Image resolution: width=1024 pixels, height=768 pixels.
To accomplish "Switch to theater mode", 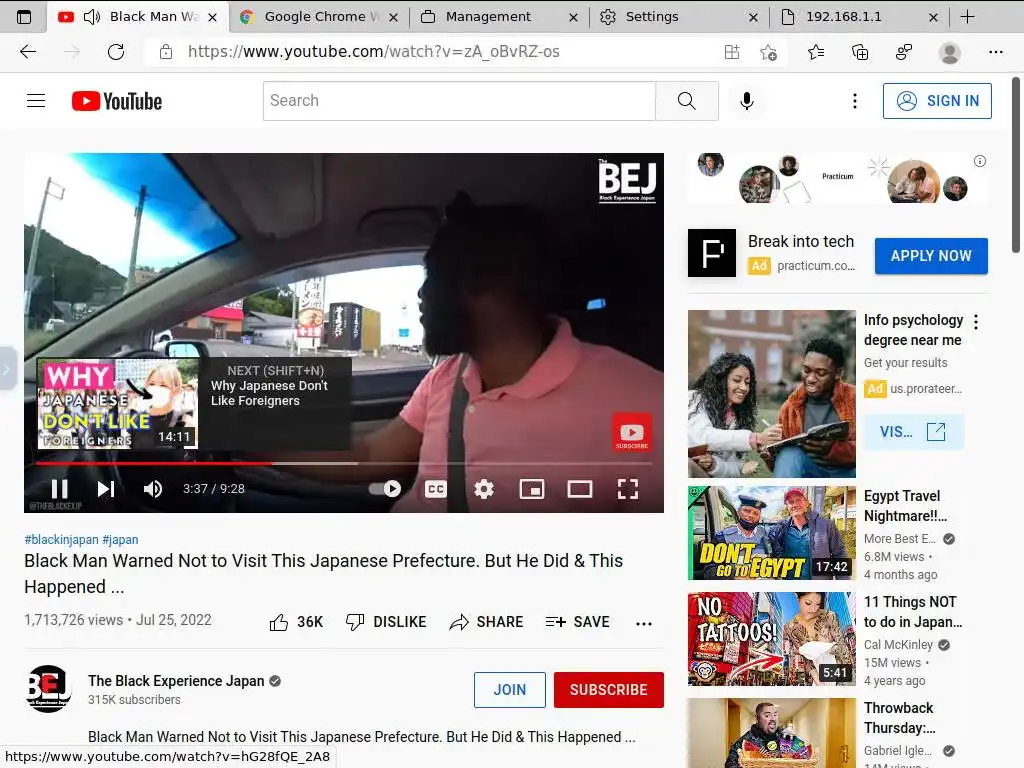I will tap(579, 488).
